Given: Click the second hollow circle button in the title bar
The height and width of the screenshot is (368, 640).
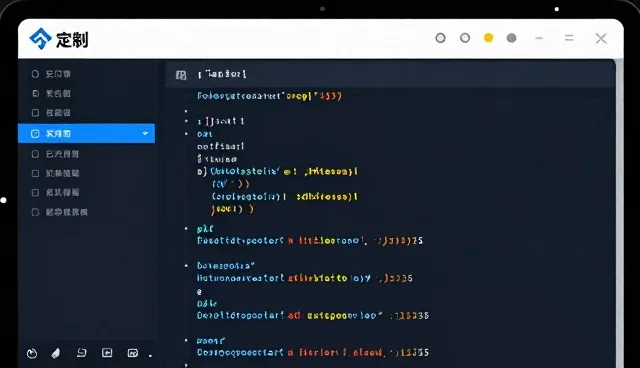Looking at the screenshot, I should 465,38.
